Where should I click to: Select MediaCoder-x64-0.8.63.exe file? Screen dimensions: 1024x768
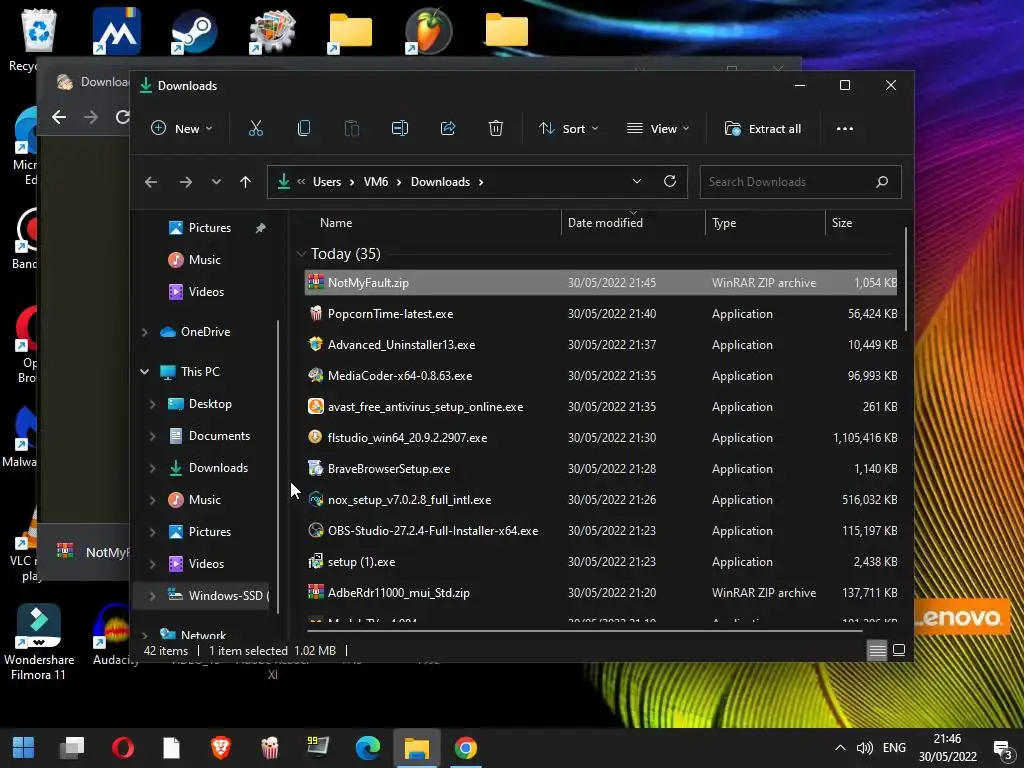point(601,376)
